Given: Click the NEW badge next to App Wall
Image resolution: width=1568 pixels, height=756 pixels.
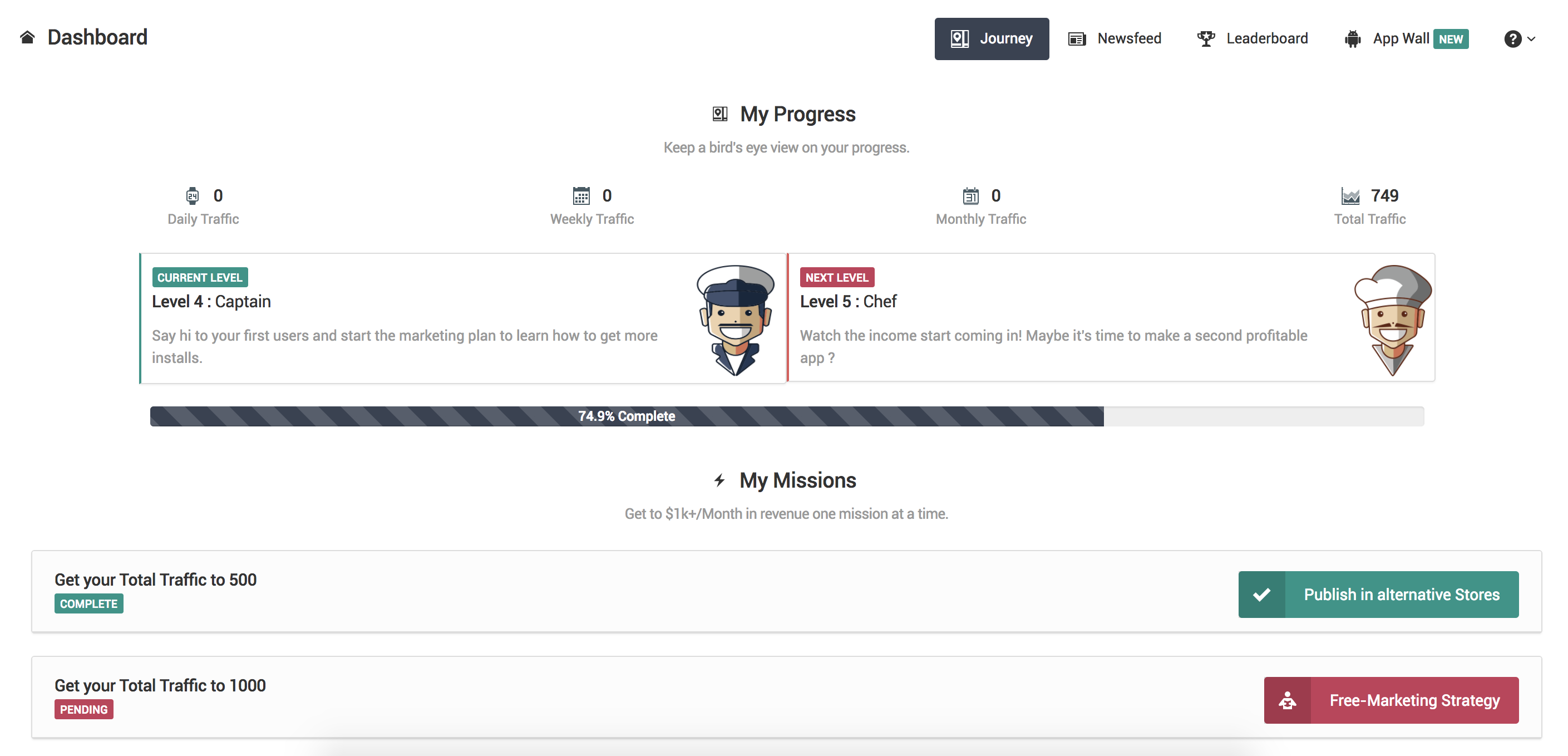Looking at the screenshot, I should pyautogui.click(x=1451, y=39).
